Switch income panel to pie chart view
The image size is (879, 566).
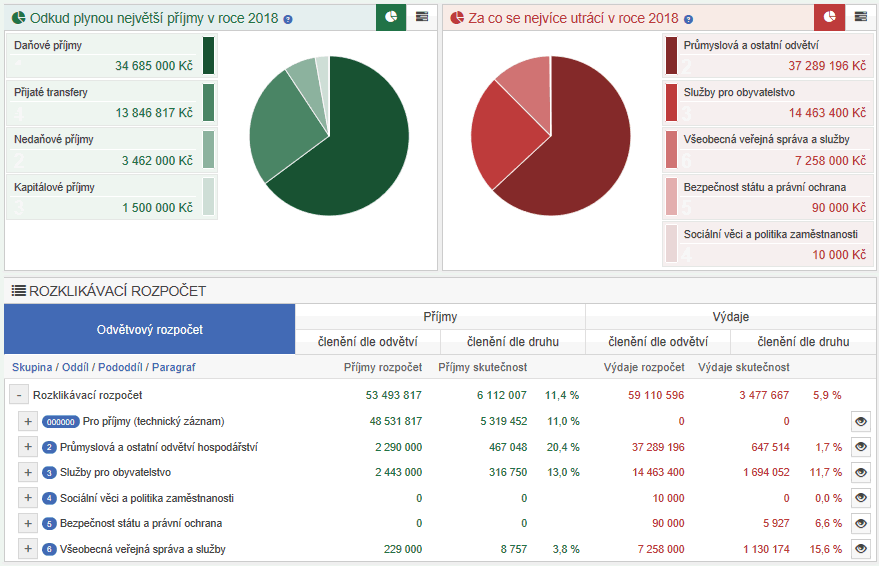[391, 17]
